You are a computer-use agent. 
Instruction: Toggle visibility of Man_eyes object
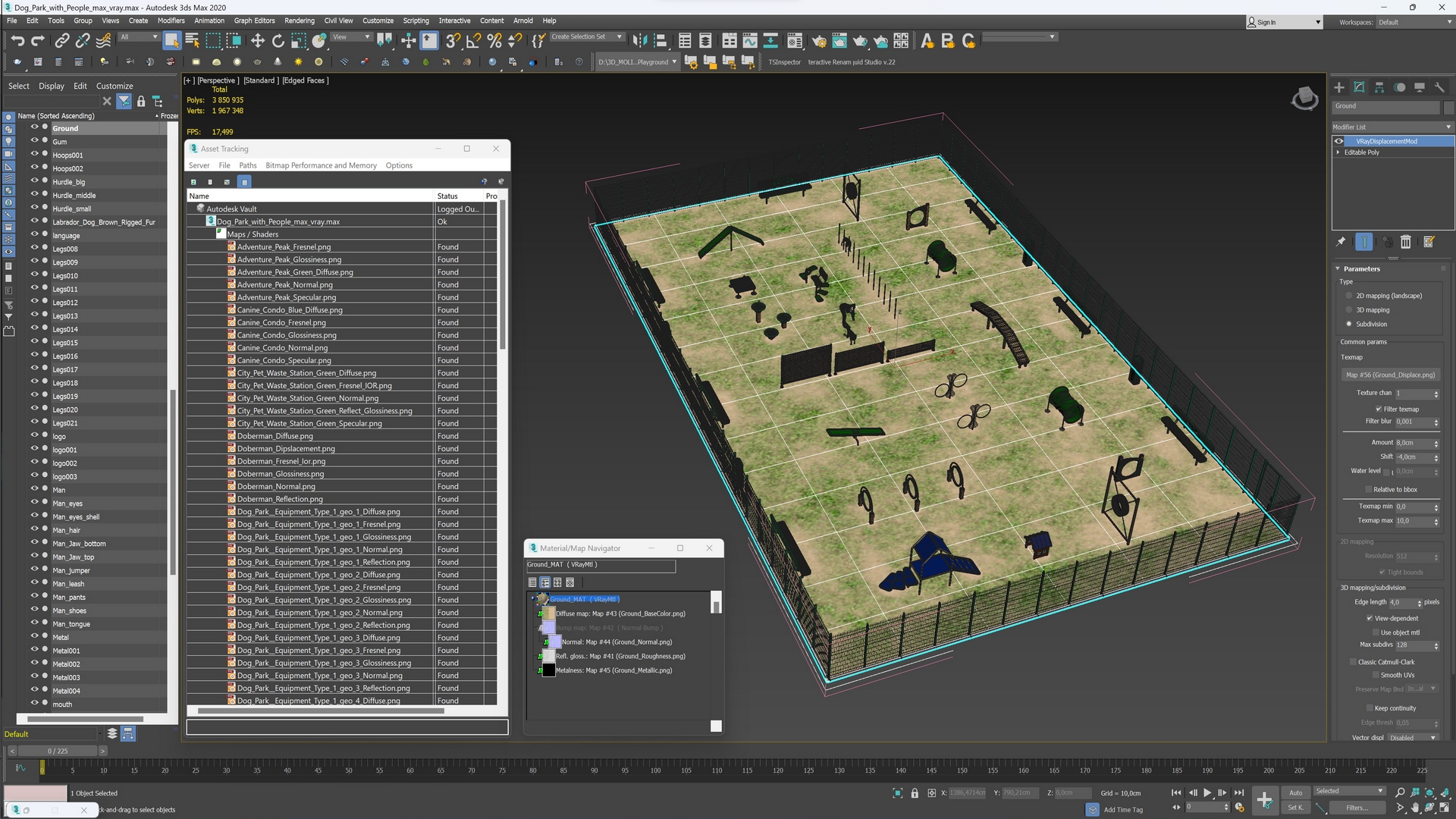(34, 503)
